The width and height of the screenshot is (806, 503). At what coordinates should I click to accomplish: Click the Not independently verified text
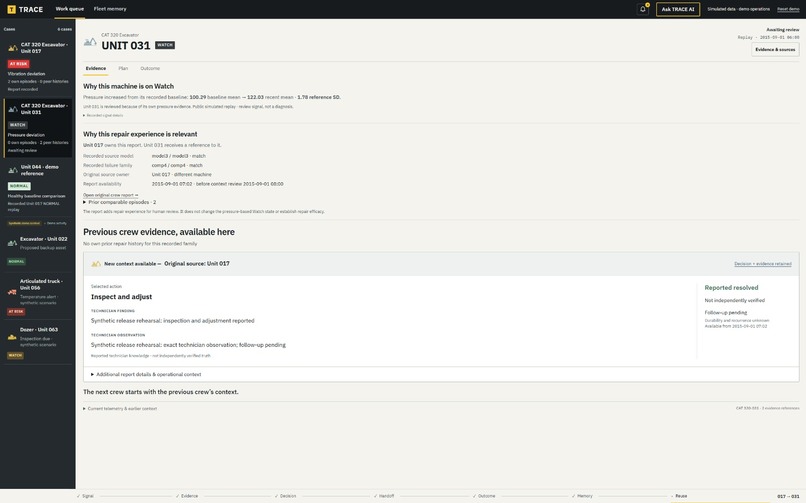pos(735,301)
